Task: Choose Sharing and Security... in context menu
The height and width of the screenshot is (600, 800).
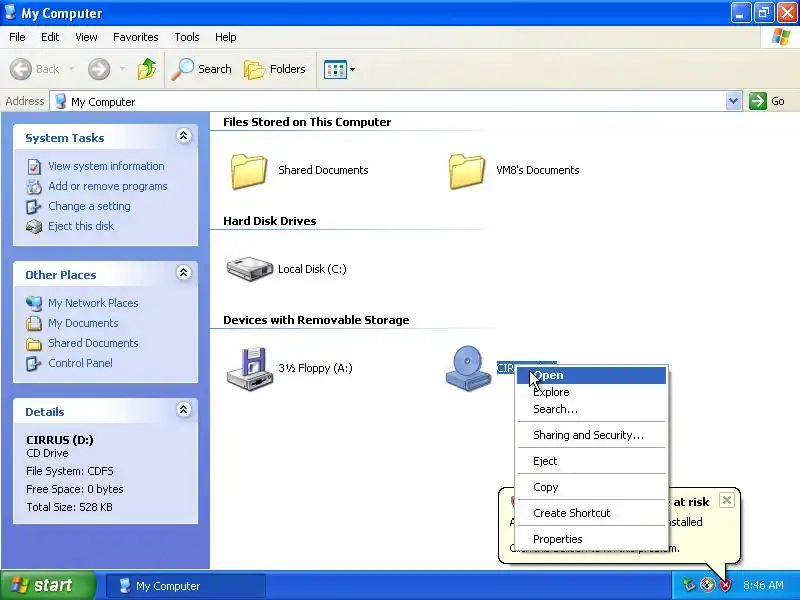Action: point(591,435)
